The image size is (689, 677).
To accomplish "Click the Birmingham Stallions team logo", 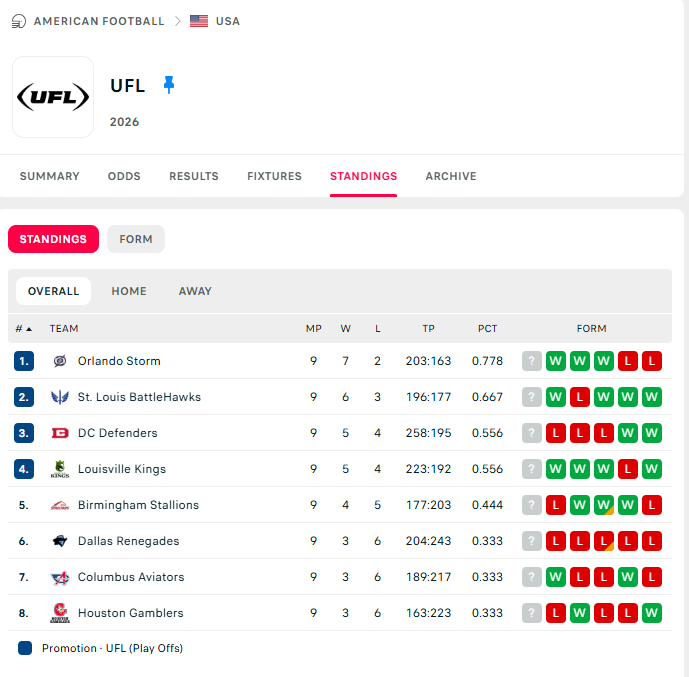I will [60, 505].
